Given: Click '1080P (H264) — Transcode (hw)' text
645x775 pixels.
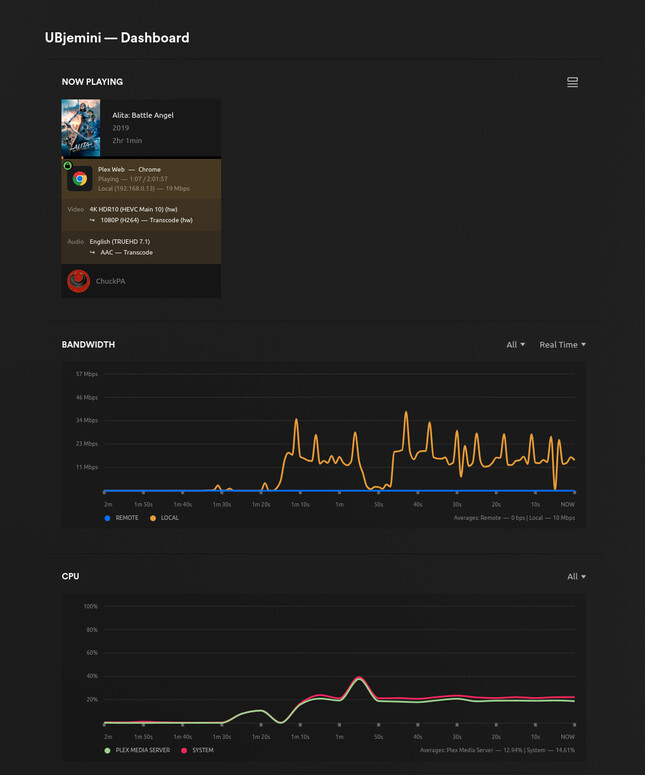Looking at the screenshot, I should 146,220.
